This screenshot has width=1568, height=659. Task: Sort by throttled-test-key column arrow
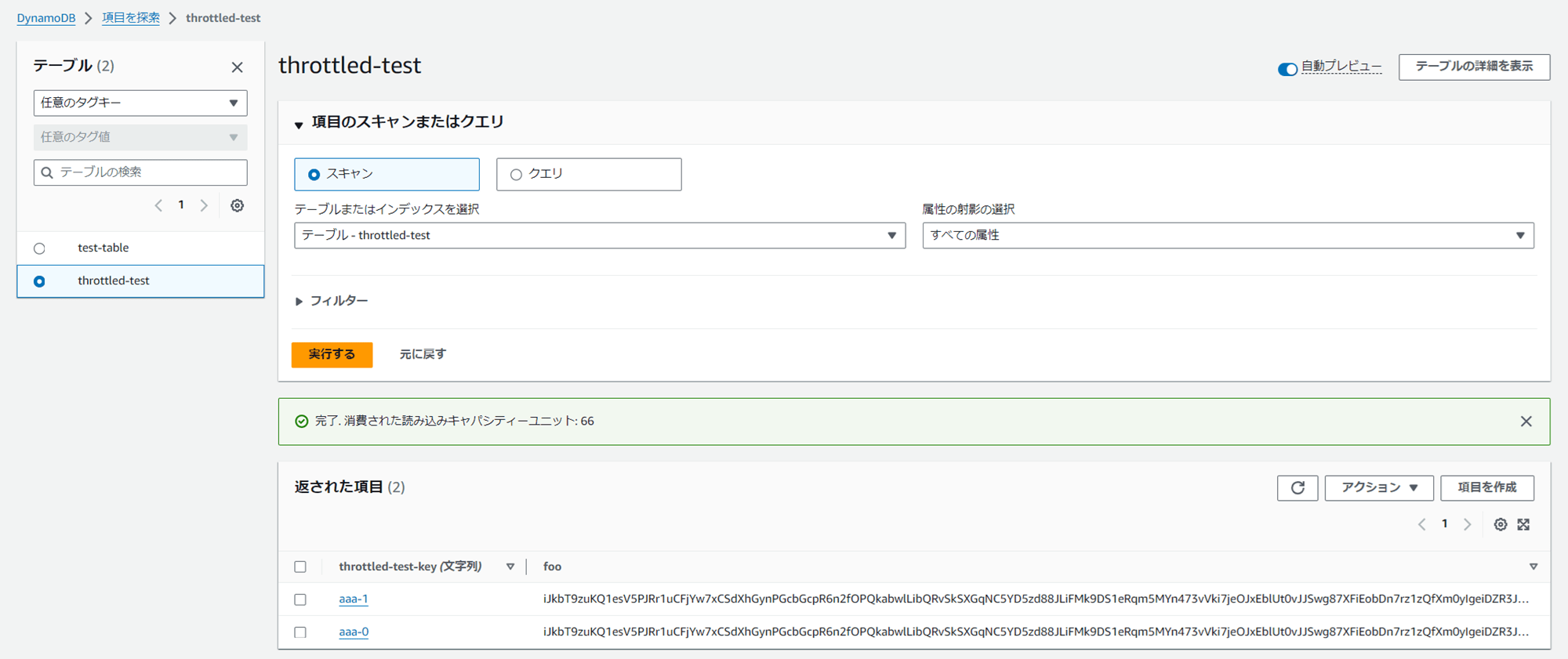[510, 567]
